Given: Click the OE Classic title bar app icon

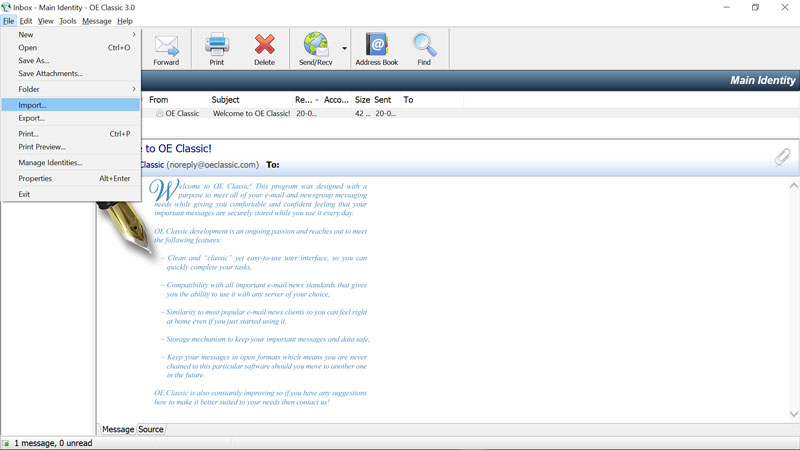Looking at the screenshot, I should point(6,7).
